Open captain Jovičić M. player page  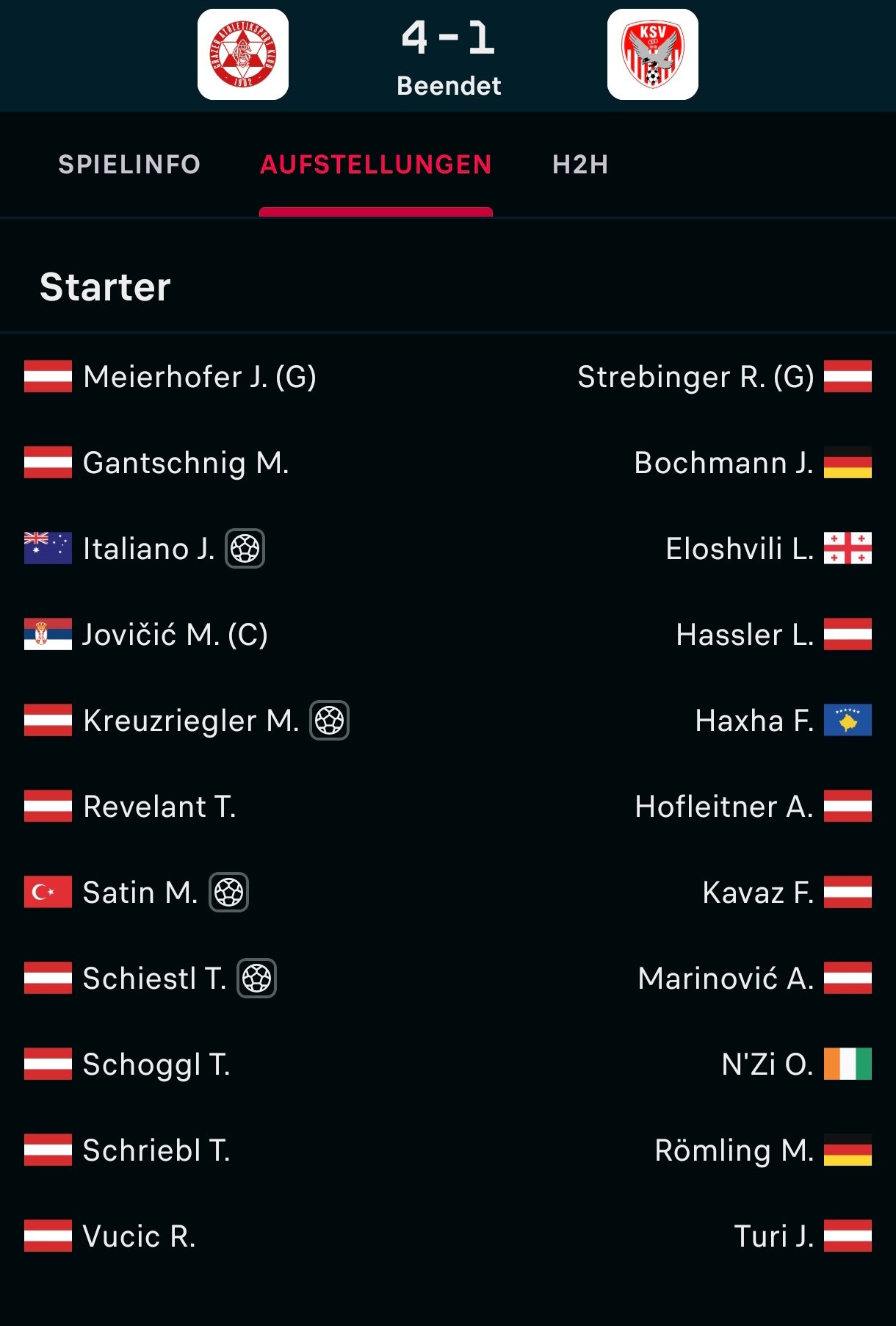click(x=176, y=635)
